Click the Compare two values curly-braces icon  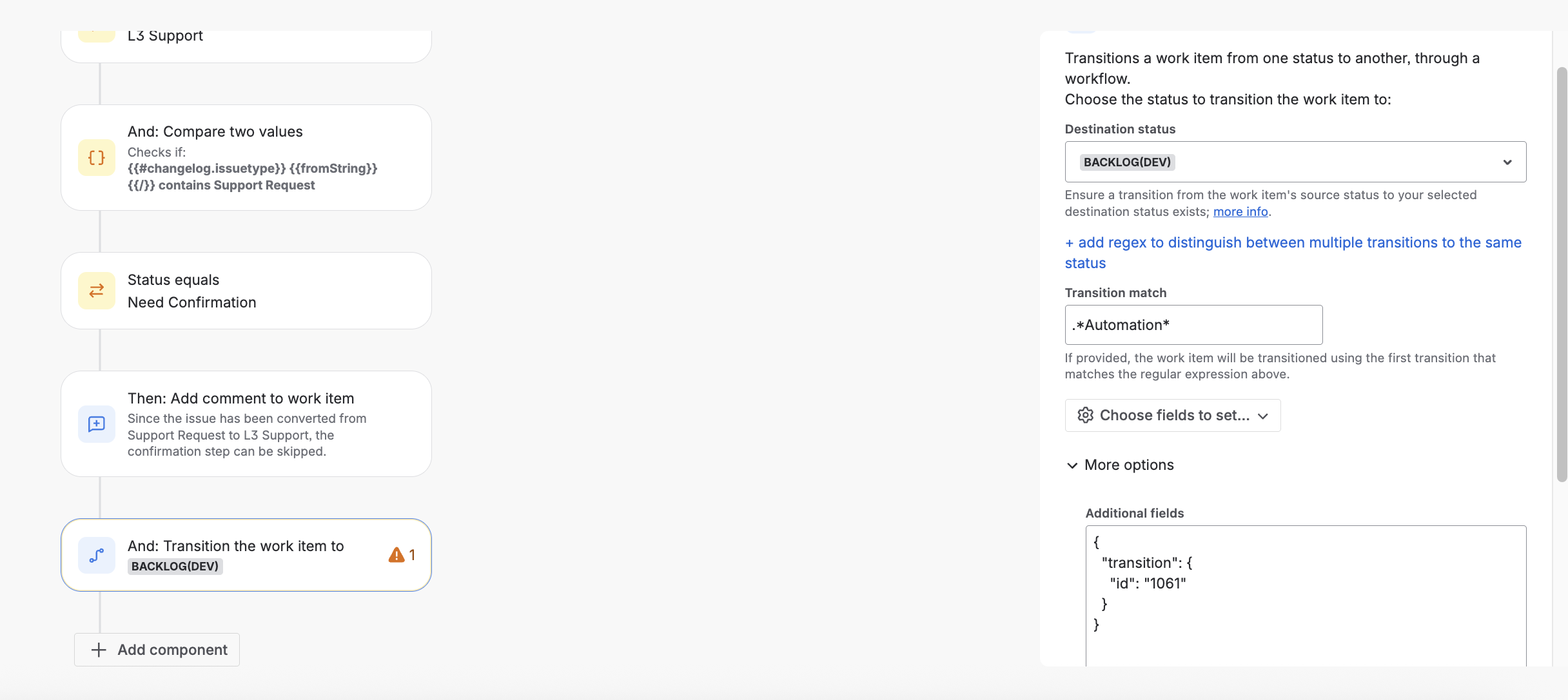point(97,158)
